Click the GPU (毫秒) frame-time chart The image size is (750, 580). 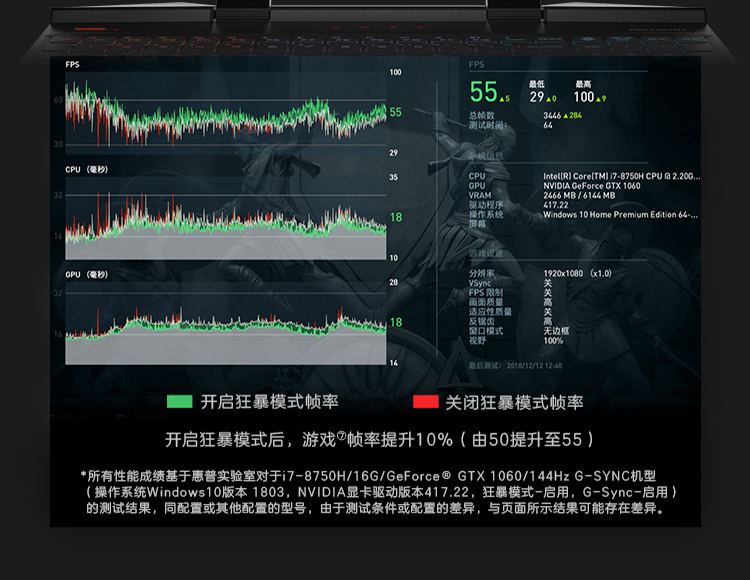(x=226, y=324)
